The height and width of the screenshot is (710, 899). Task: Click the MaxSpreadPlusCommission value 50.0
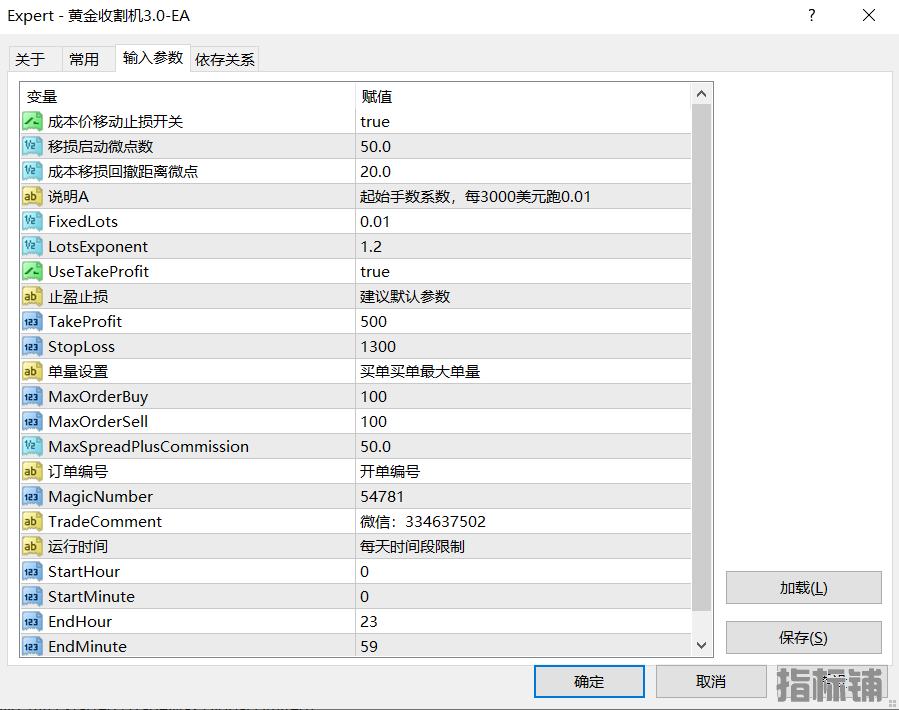click(x=376, y=446)
